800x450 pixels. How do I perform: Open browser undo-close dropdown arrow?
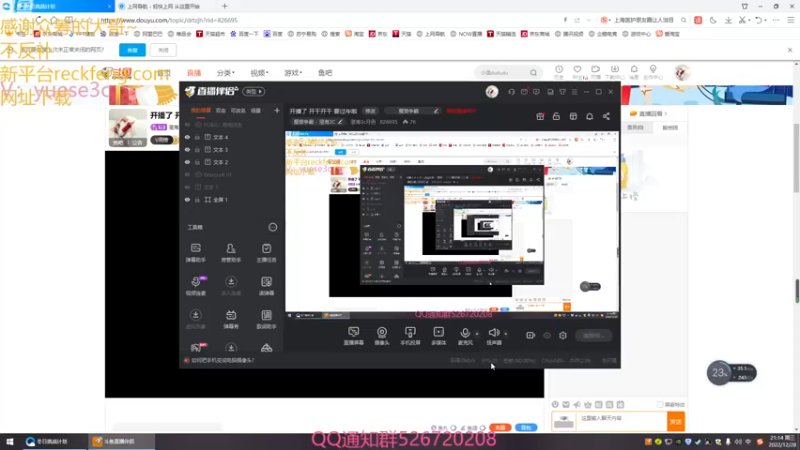(767, 20)
